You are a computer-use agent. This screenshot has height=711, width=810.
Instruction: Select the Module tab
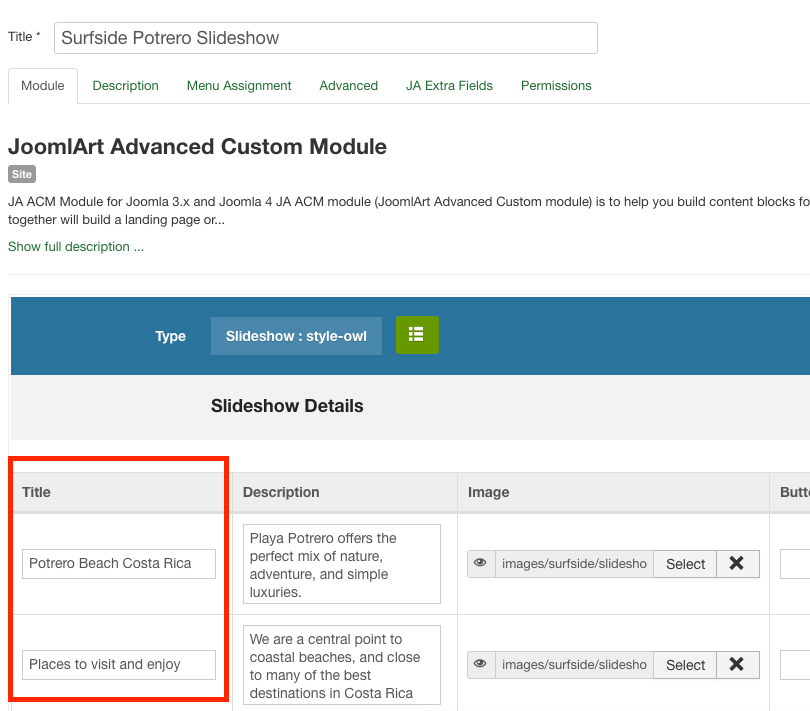tap(43, 86)
